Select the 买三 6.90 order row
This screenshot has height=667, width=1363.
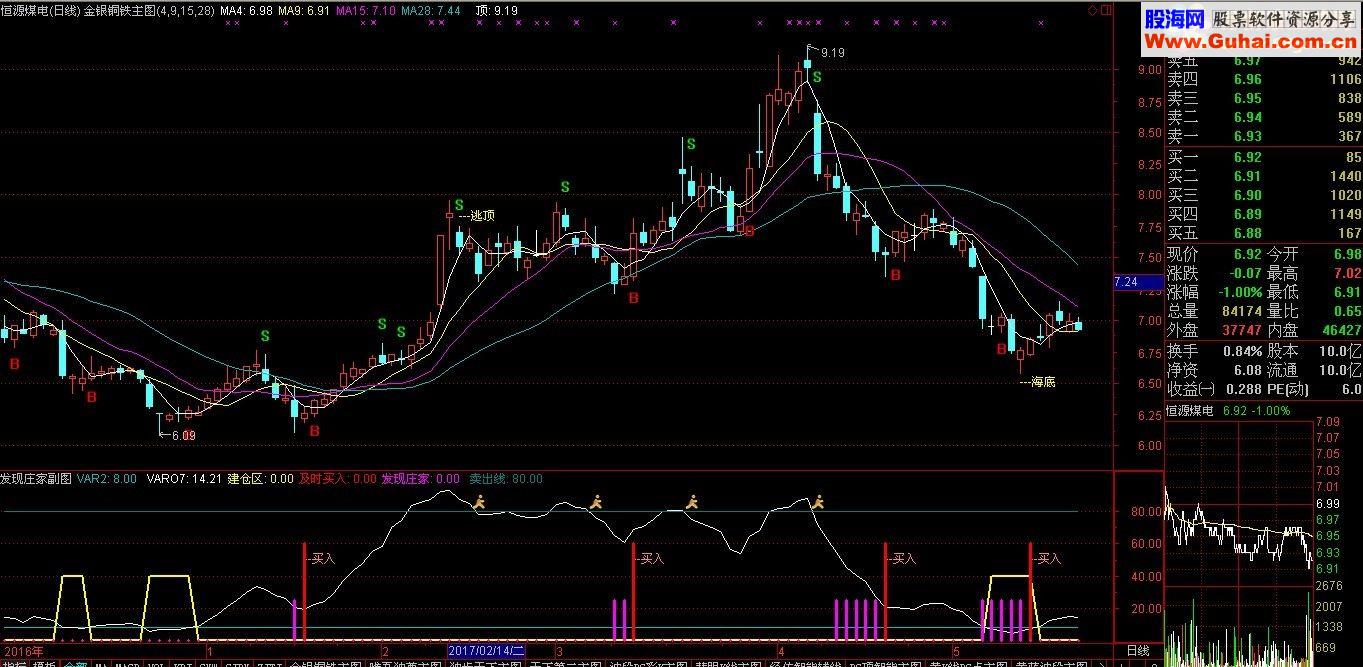1264,195
